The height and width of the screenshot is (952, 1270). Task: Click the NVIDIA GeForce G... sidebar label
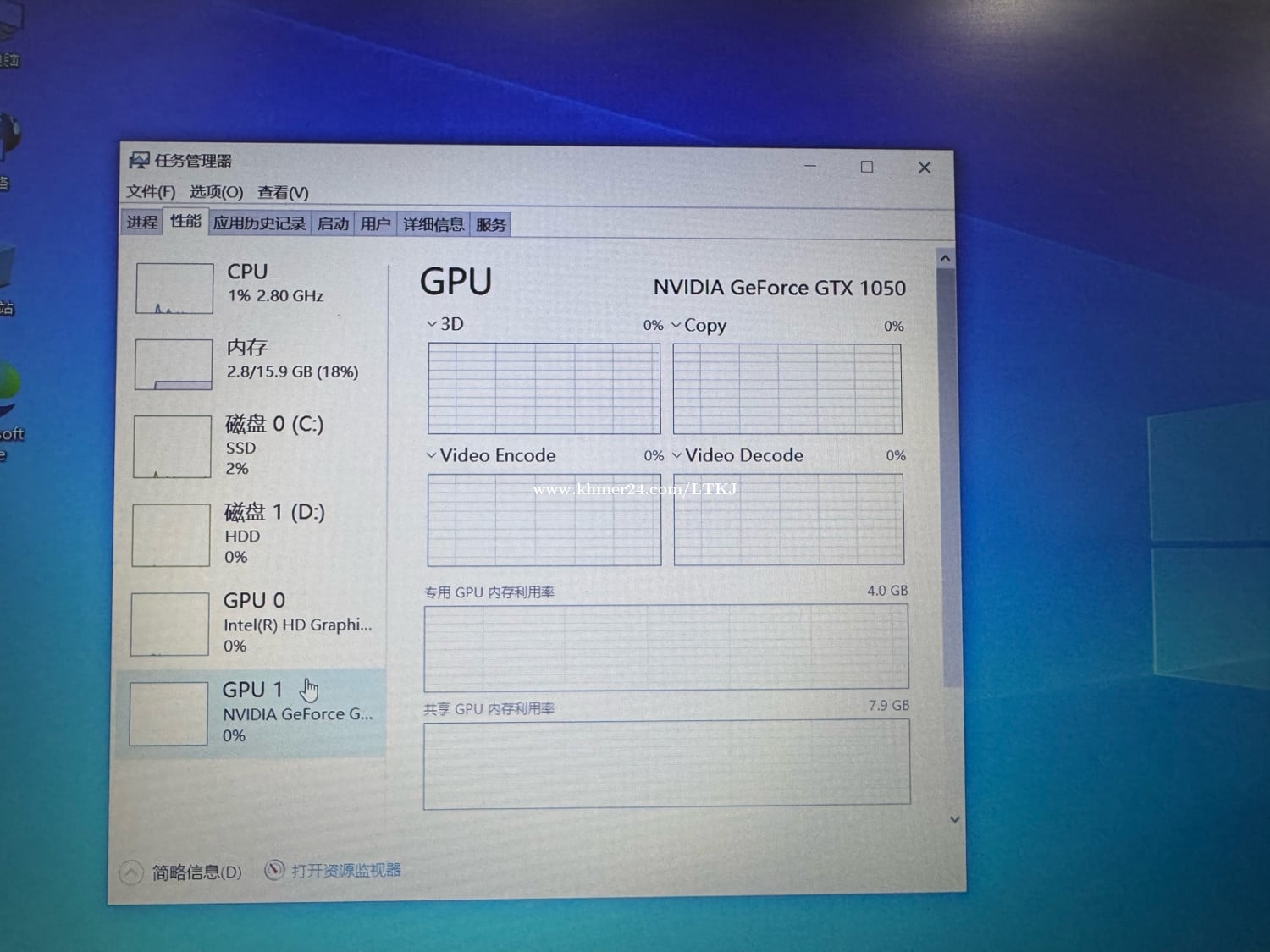297,714
